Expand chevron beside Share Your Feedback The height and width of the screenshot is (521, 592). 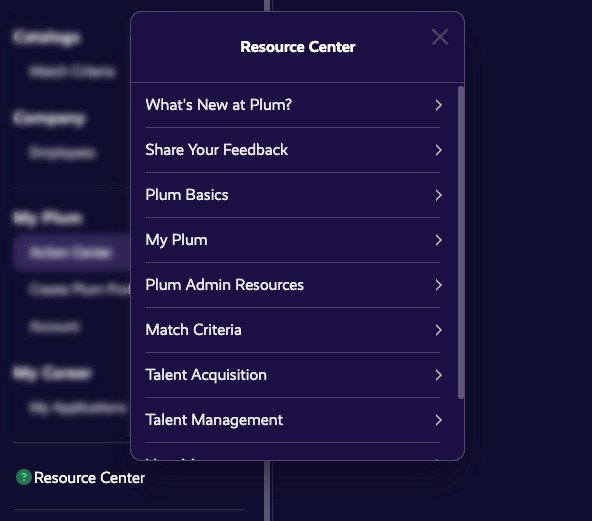click(x=438, y=150)
